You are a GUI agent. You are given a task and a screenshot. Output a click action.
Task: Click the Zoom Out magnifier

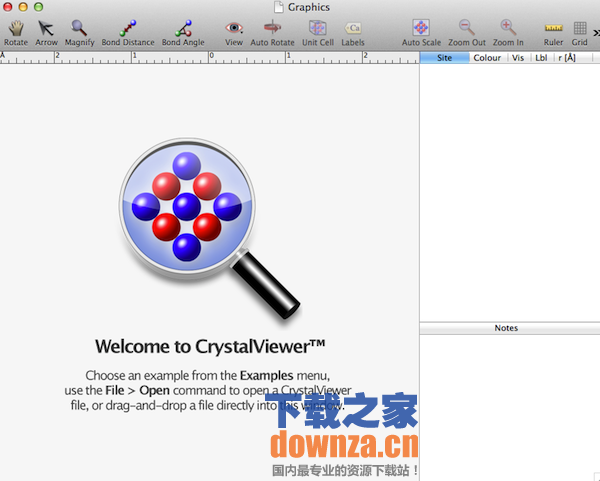pyautogui.click(x=467, y=33)
